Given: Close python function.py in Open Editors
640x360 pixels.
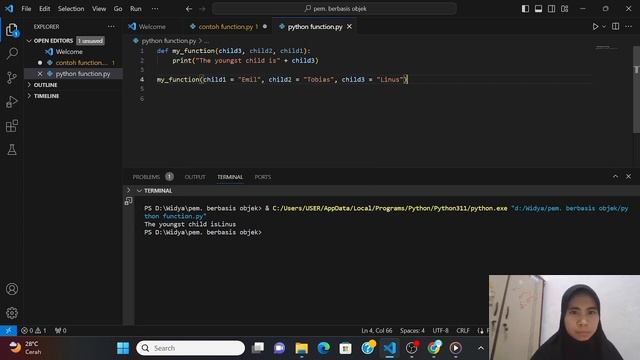Looking at the screenshot, I should 40,74.
